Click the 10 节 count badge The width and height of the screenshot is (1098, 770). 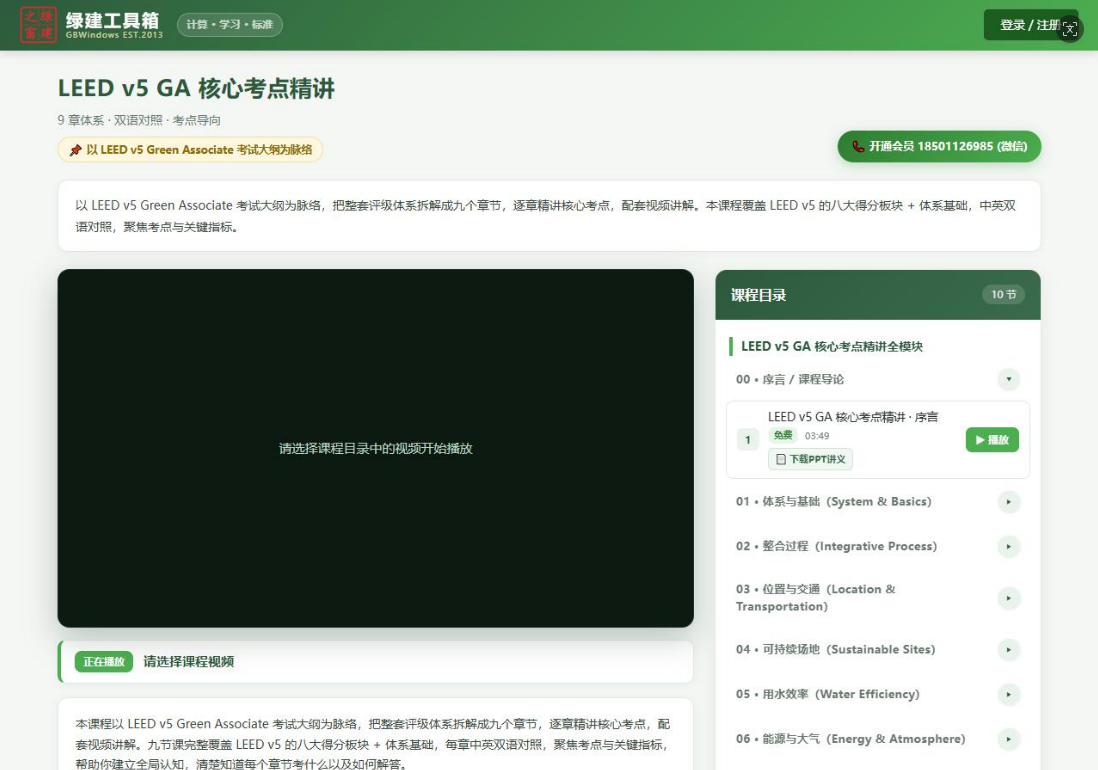click(1003, 295)
